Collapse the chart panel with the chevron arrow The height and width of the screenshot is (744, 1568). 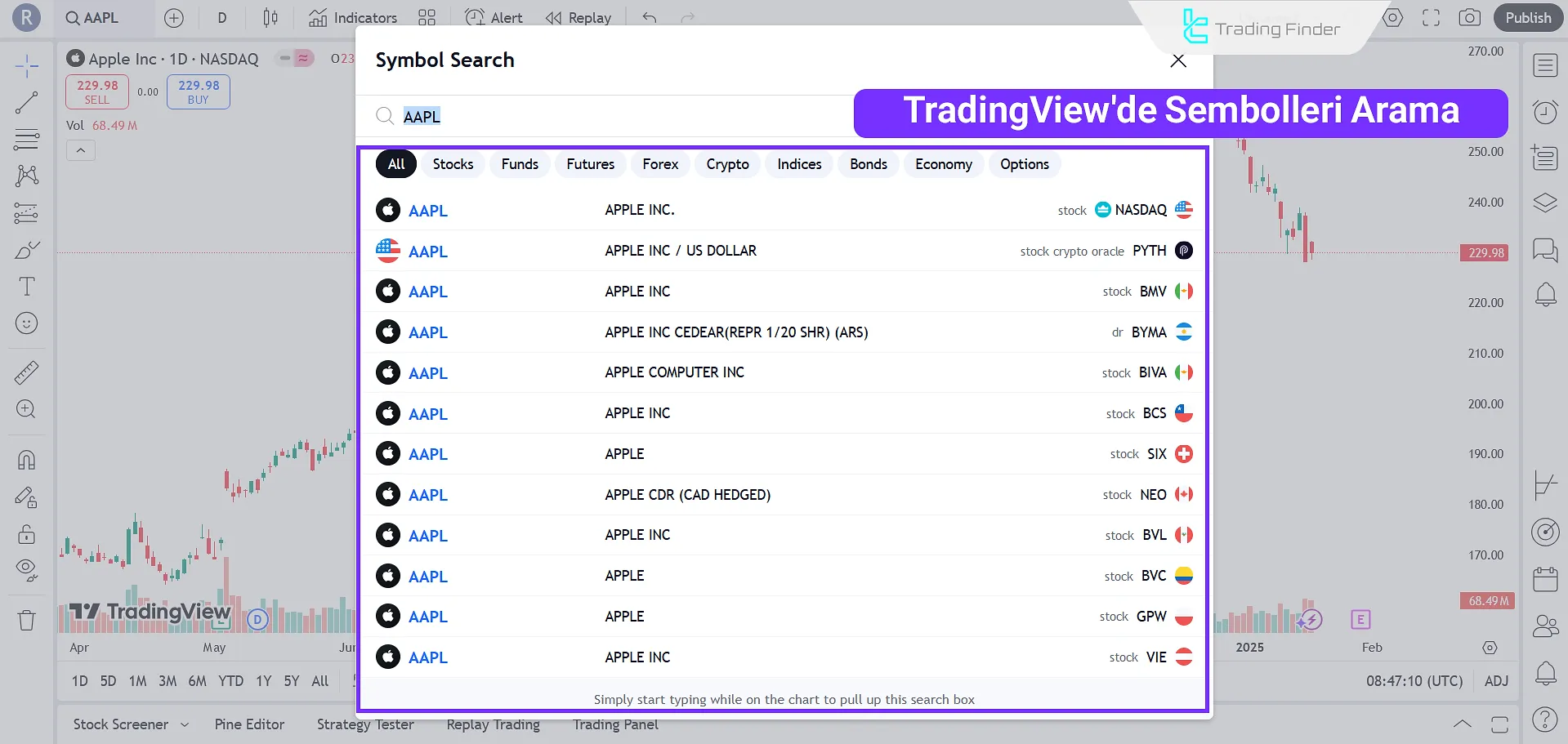click(x=81, y=150)
